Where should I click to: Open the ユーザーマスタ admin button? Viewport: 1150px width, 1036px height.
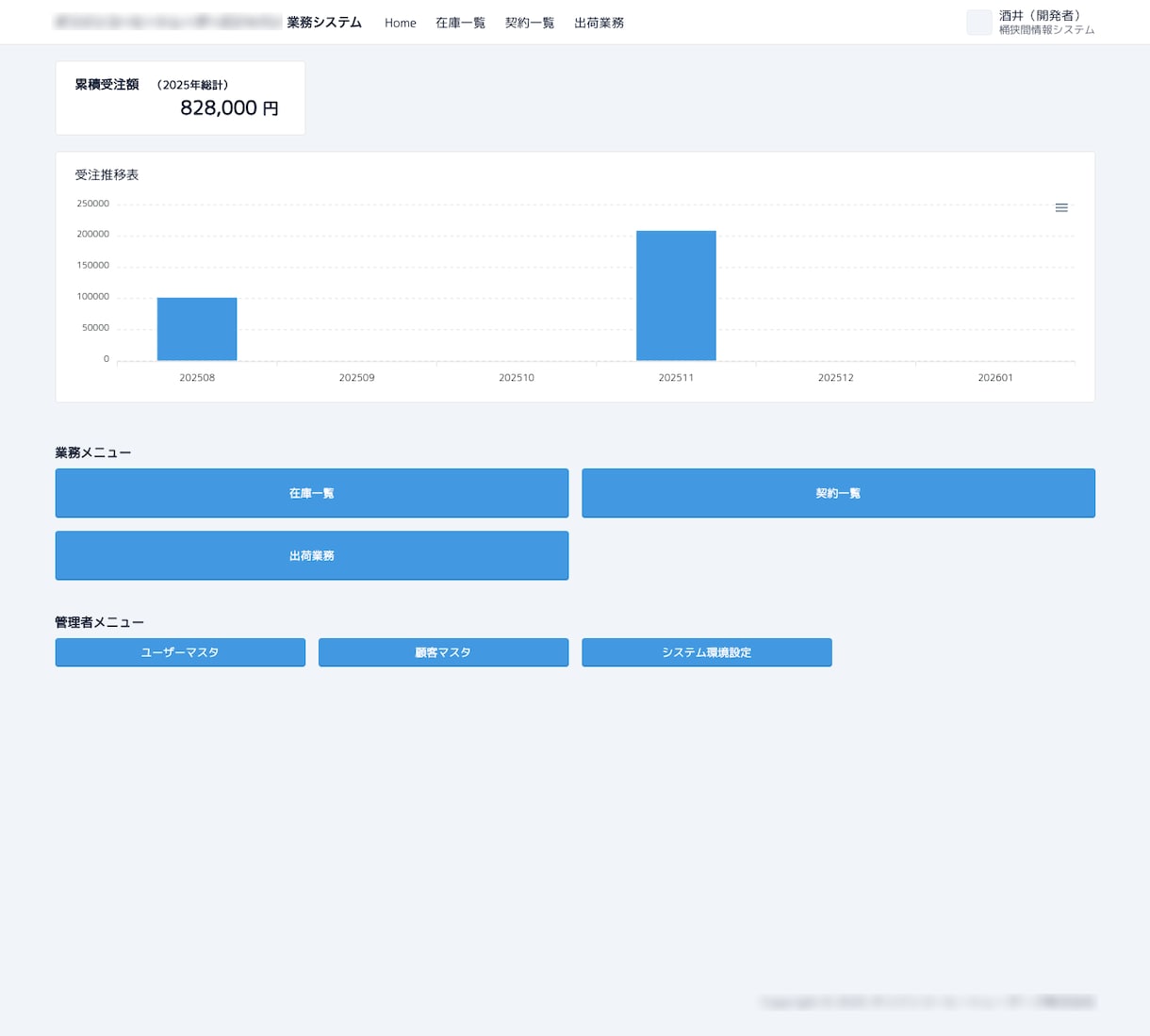coord(180,652)
